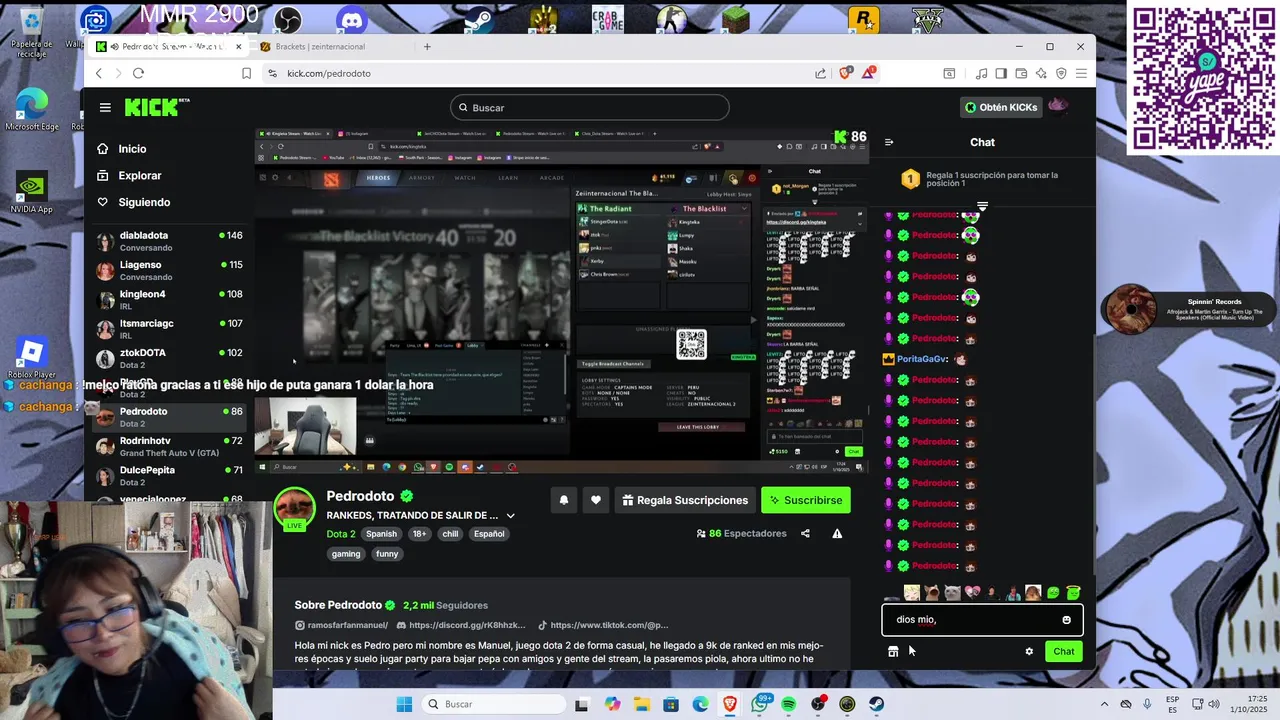Open a new browser tab
The height and width of the screenshot is (720, 1280).
click(427, 47)
